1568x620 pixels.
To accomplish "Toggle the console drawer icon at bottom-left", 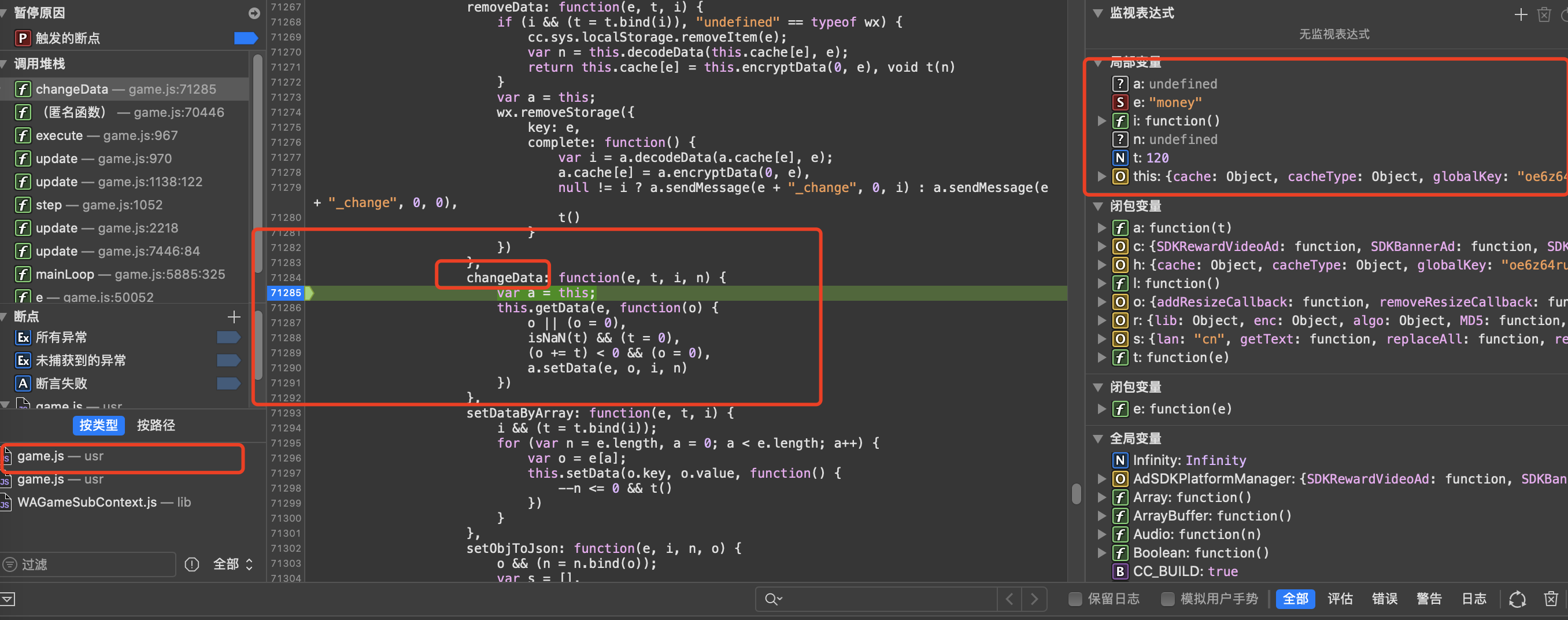I will coord(8,600).
